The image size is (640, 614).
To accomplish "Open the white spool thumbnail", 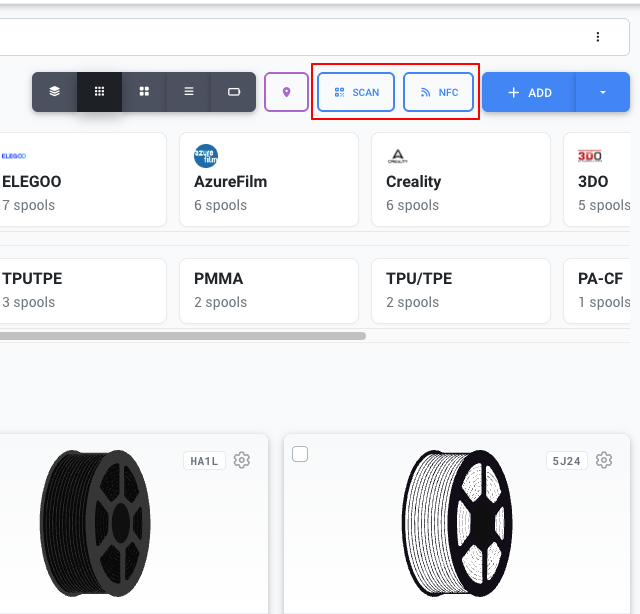I will point(457,523).
